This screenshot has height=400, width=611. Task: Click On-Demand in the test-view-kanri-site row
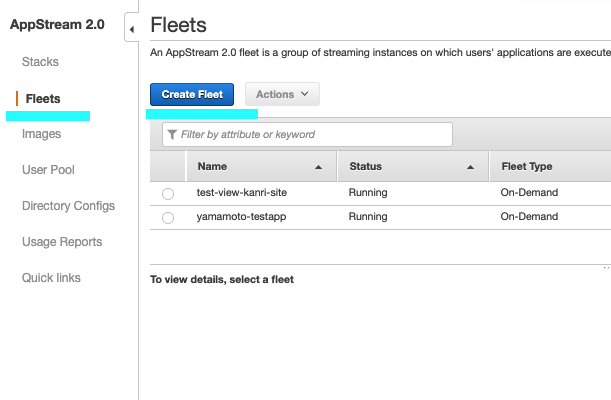(x=529, y=192)
